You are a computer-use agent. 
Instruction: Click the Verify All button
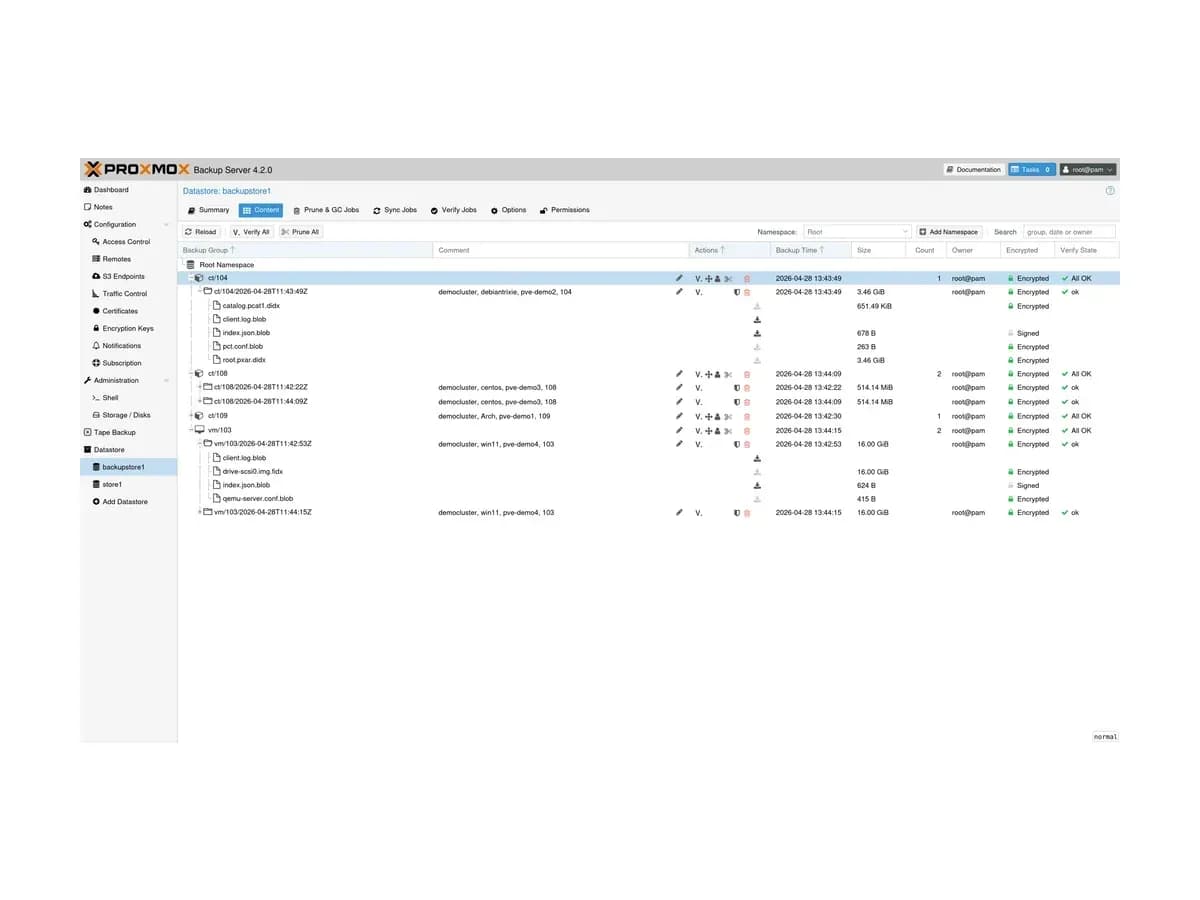[x=251, y=232]
